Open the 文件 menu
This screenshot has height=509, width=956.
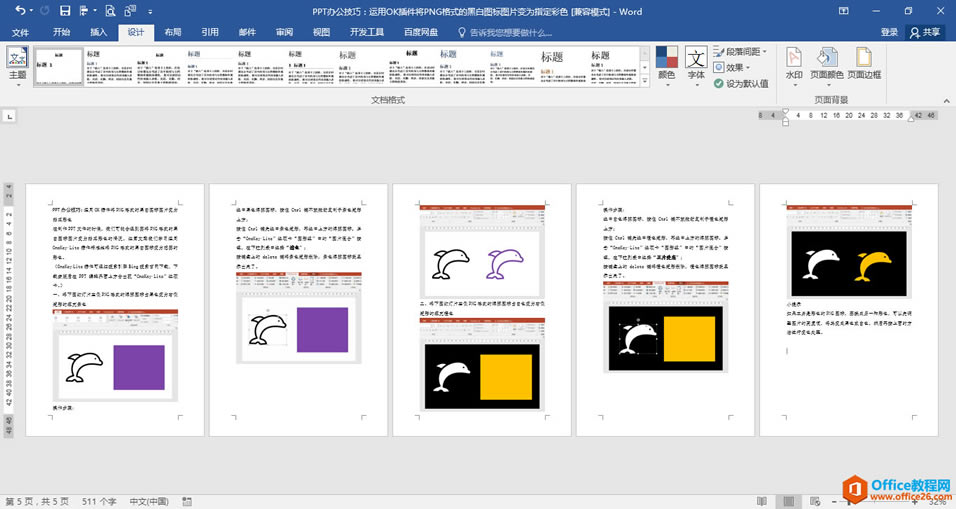point(20,32)
